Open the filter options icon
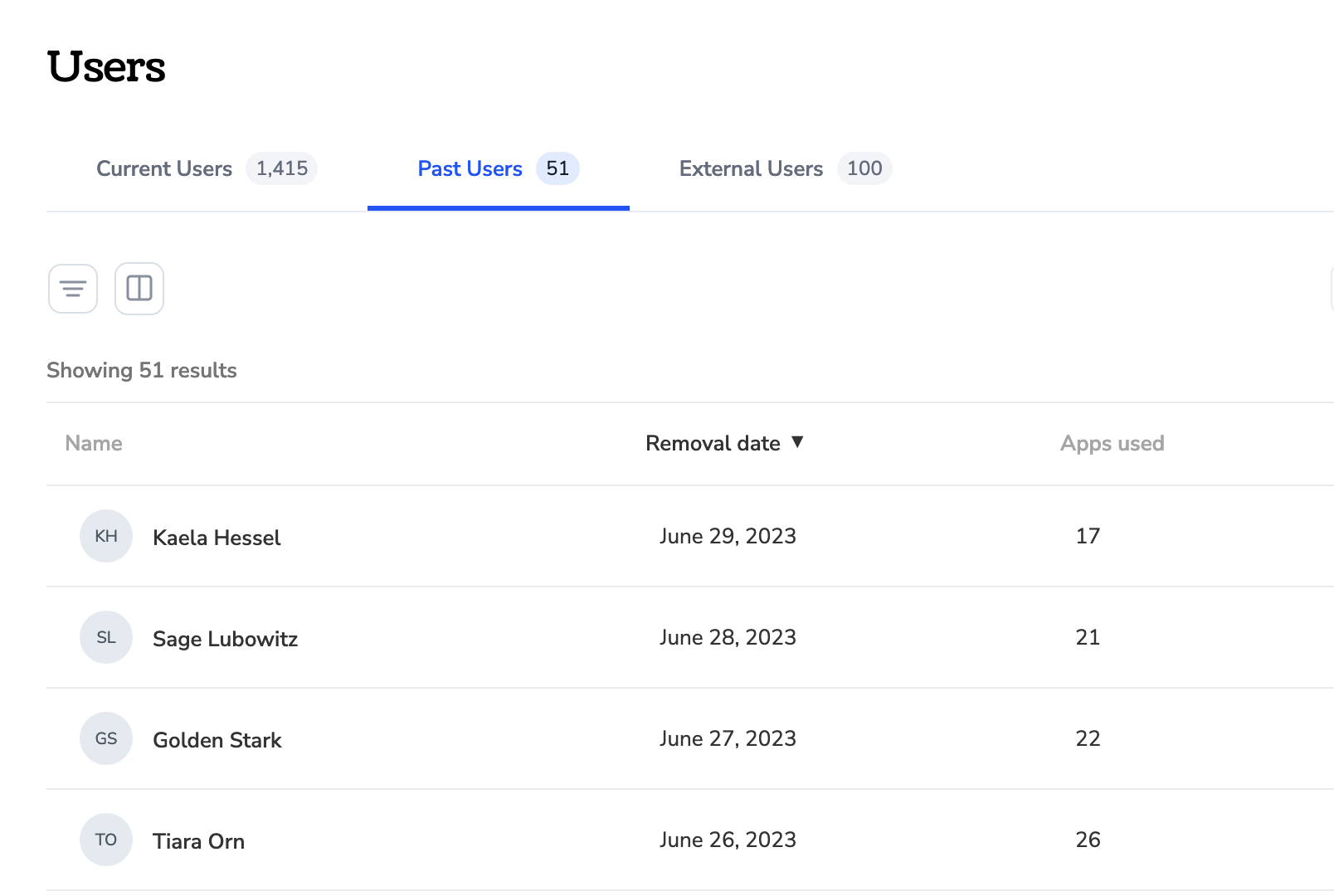The image size is (1334, 896). pos(73,289)
